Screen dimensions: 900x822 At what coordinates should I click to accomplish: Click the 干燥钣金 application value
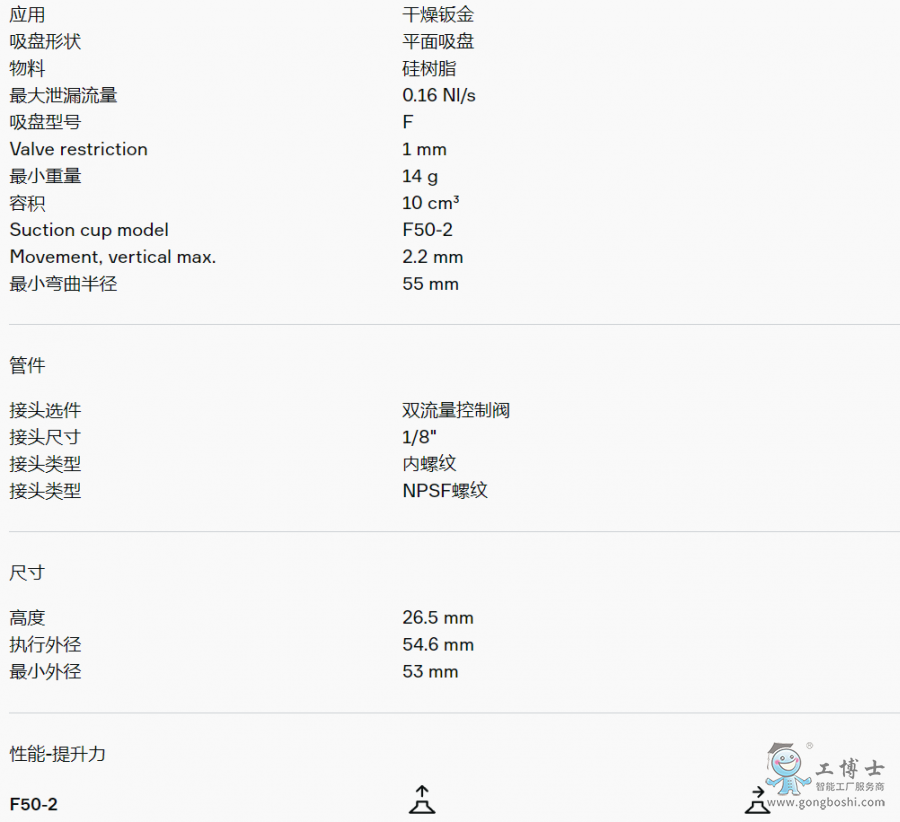[438, 14]
